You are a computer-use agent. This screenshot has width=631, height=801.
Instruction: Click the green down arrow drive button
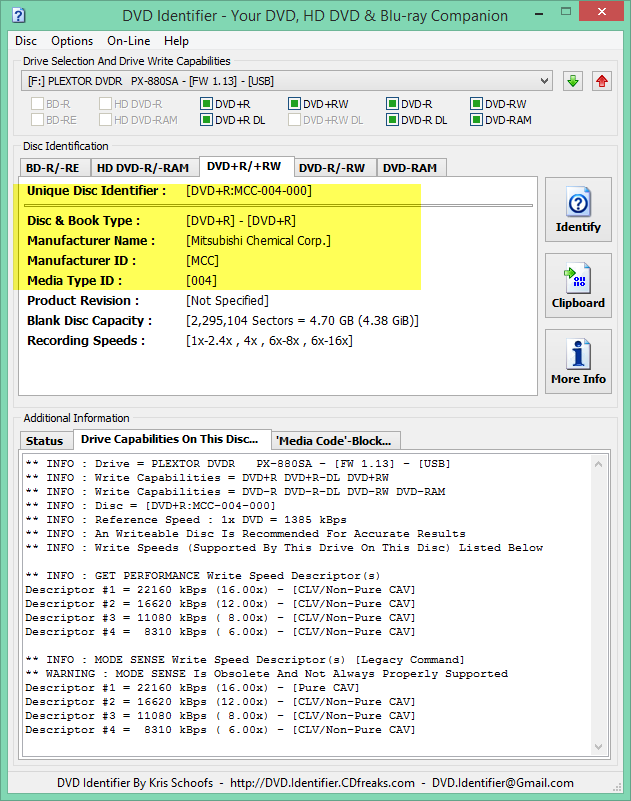point(573,81)
